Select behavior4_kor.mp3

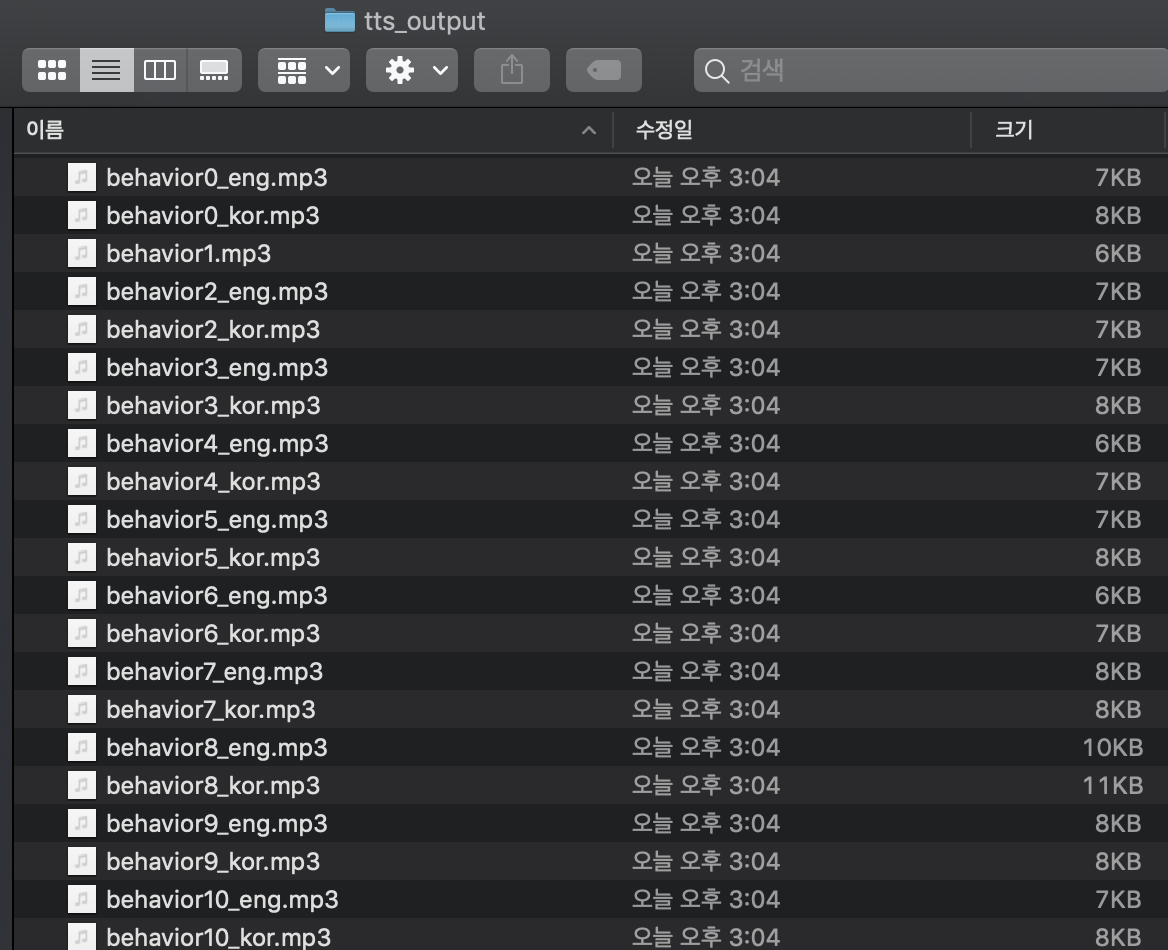[591, 481]
